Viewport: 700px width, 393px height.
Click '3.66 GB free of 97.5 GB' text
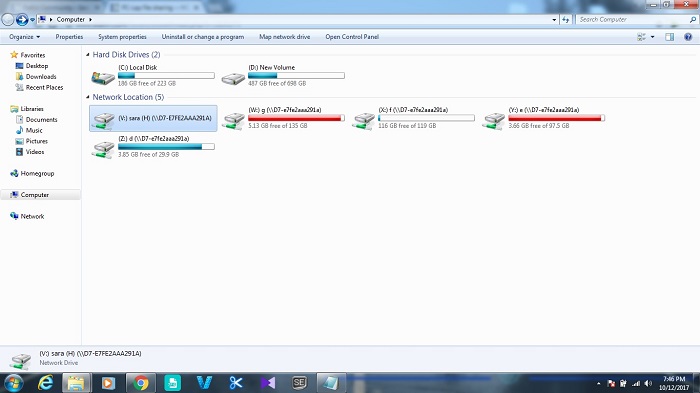pos(539,126)
